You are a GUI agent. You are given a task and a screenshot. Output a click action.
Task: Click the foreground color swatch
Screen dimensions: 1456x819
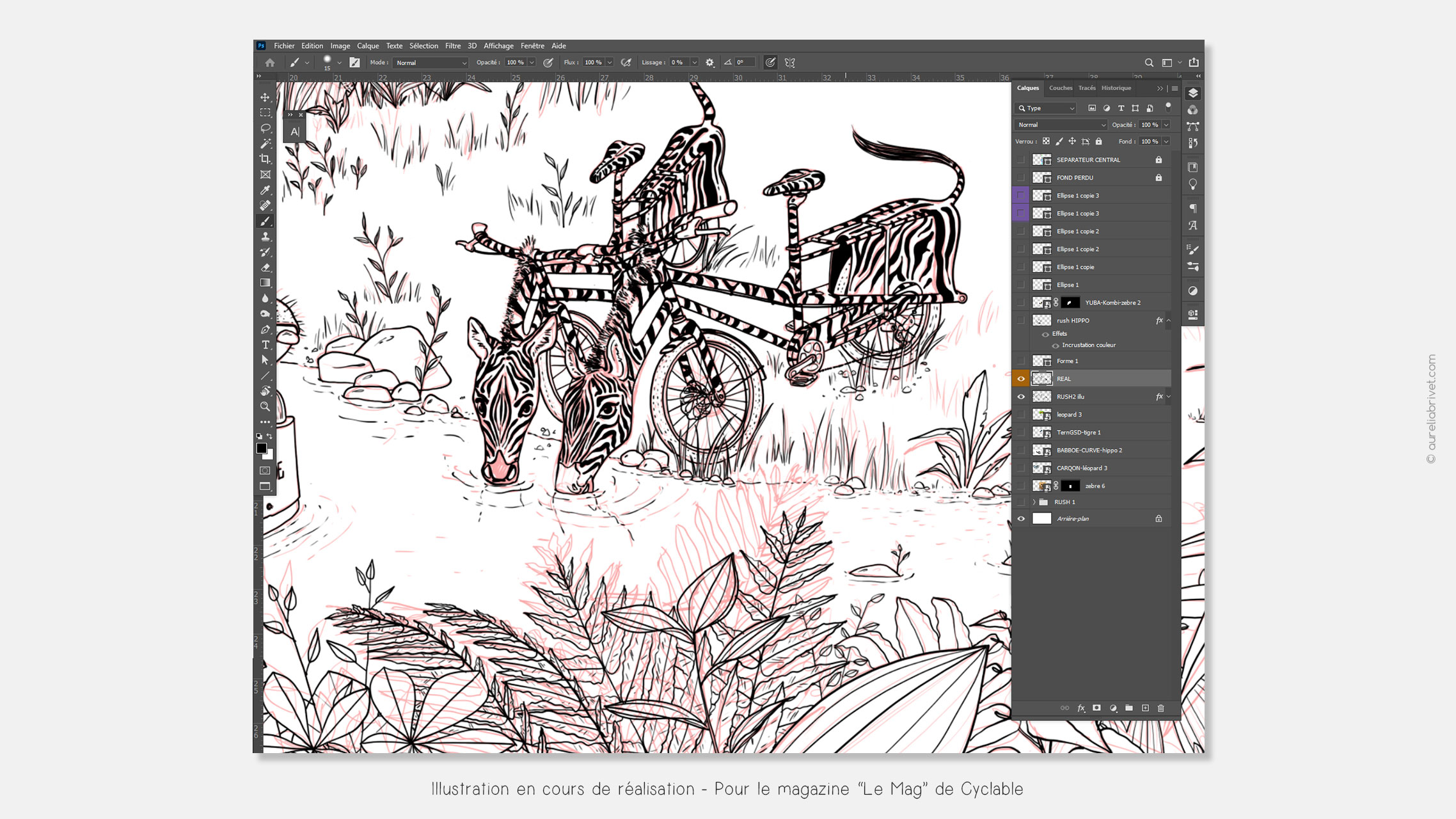(261, 448)
